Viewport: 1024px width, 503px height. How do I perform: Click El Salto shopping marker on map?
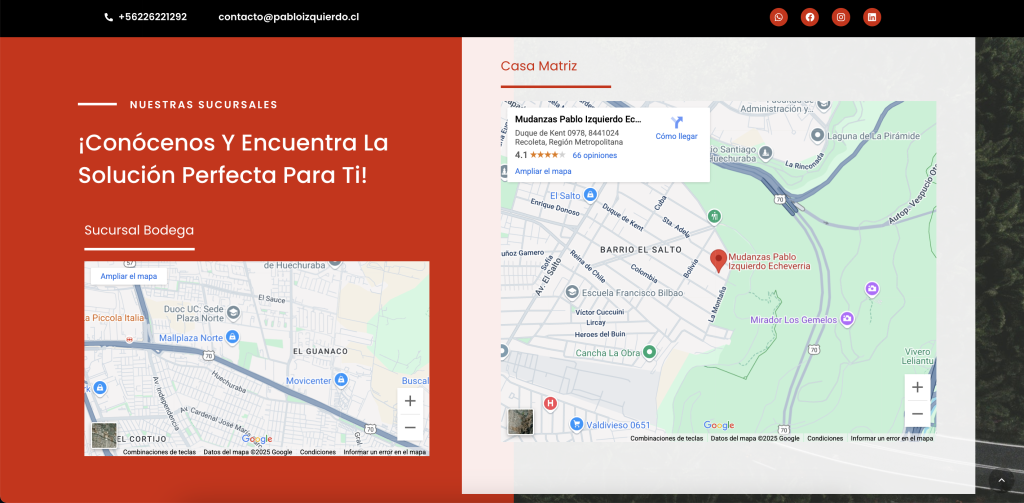[590, 195]
